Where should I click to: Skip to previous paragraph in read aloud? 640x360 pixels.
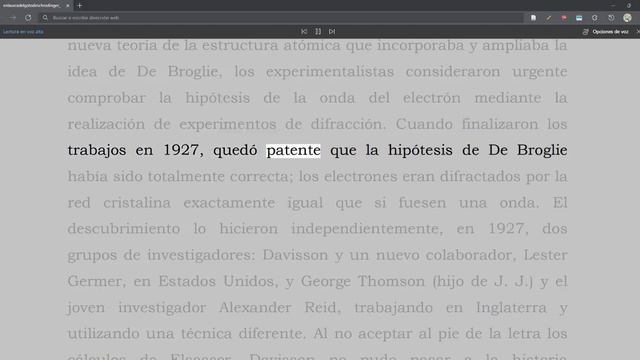[304, 31]
